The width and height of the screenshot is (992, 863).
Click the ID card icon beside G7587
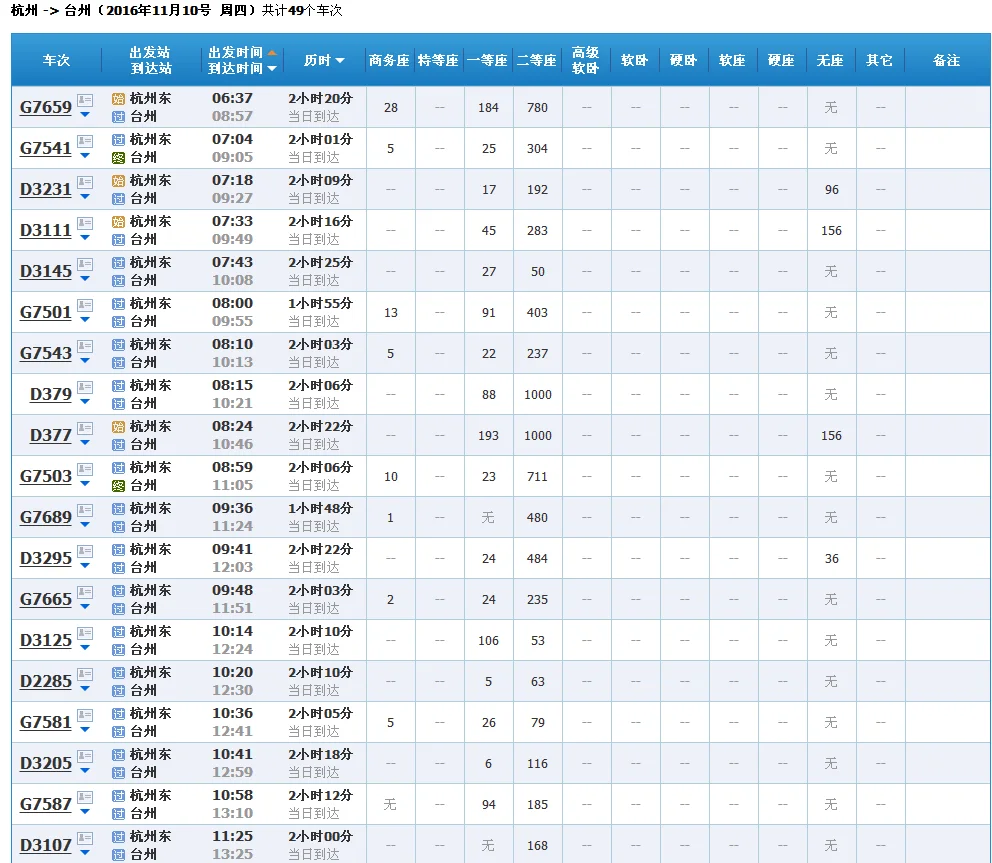coord(85,797)
